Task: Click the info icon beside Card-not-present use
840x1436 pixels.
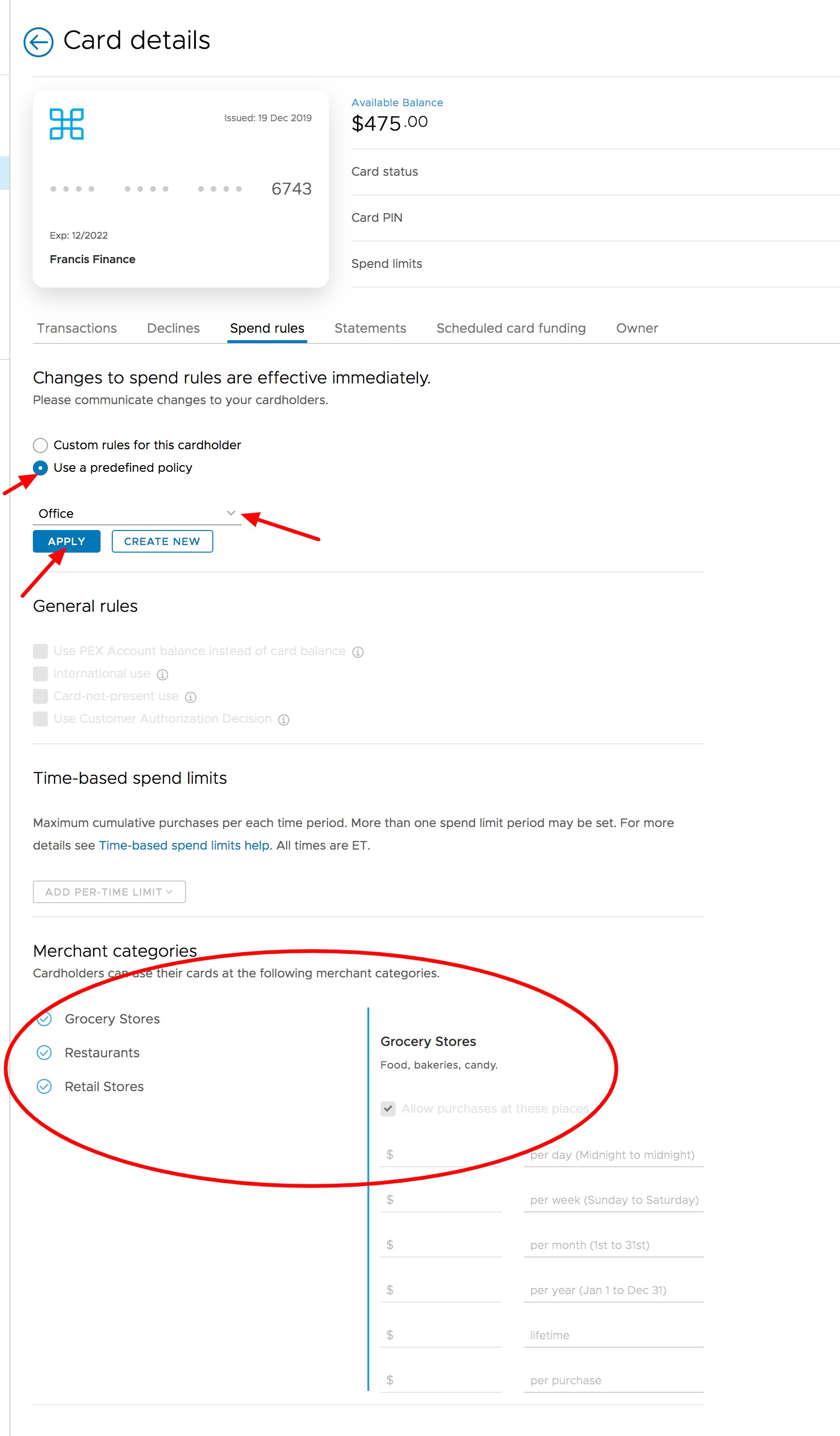Action: click(x=190, y=696)
